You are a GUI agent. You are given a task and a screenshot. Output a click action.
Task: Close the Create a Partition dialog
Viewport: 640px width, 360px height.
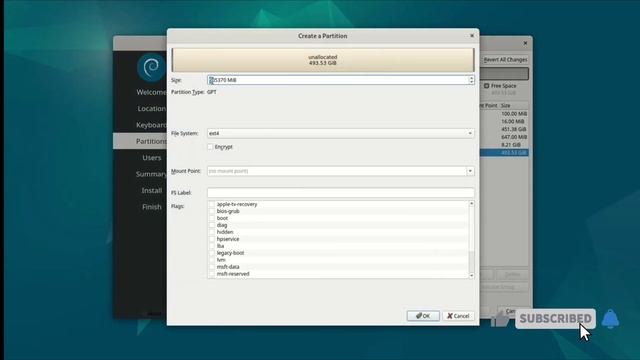pyautogui.click(x=472, y=36)
